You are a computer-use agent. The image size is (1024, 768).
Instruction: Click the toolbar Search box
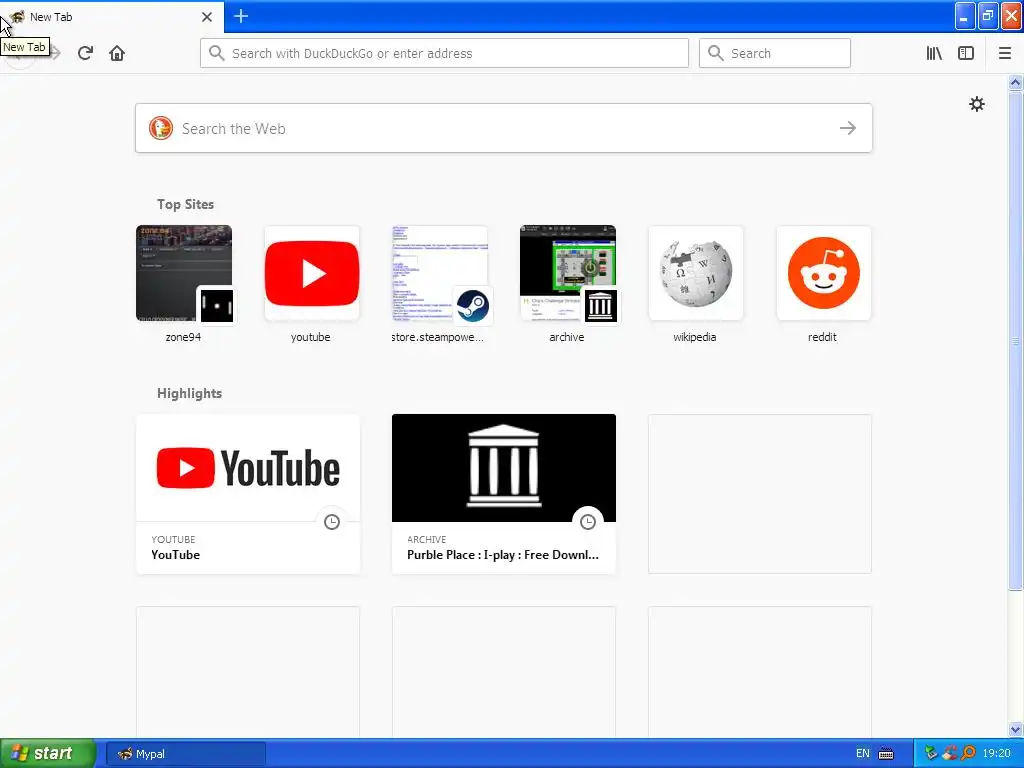[x=775, y=53]
